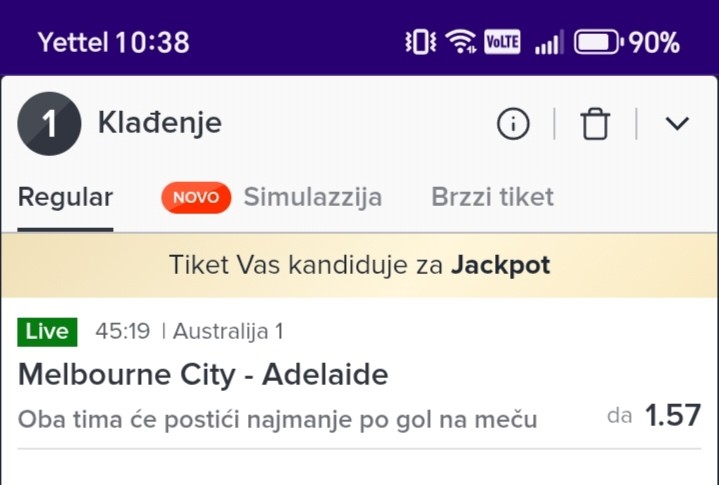Tap the Wi-Fi status icon

coord(461,42)
